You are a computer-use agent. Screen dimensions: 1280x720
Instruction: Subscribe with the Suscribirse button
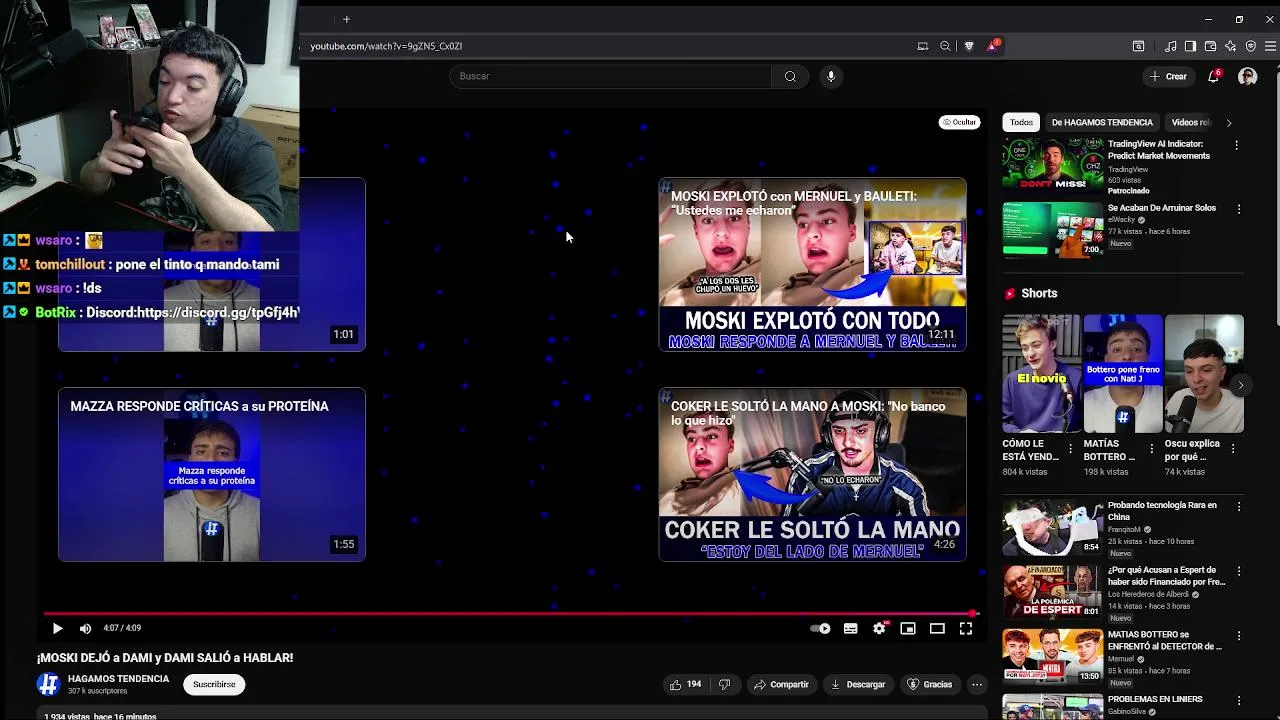214,684
